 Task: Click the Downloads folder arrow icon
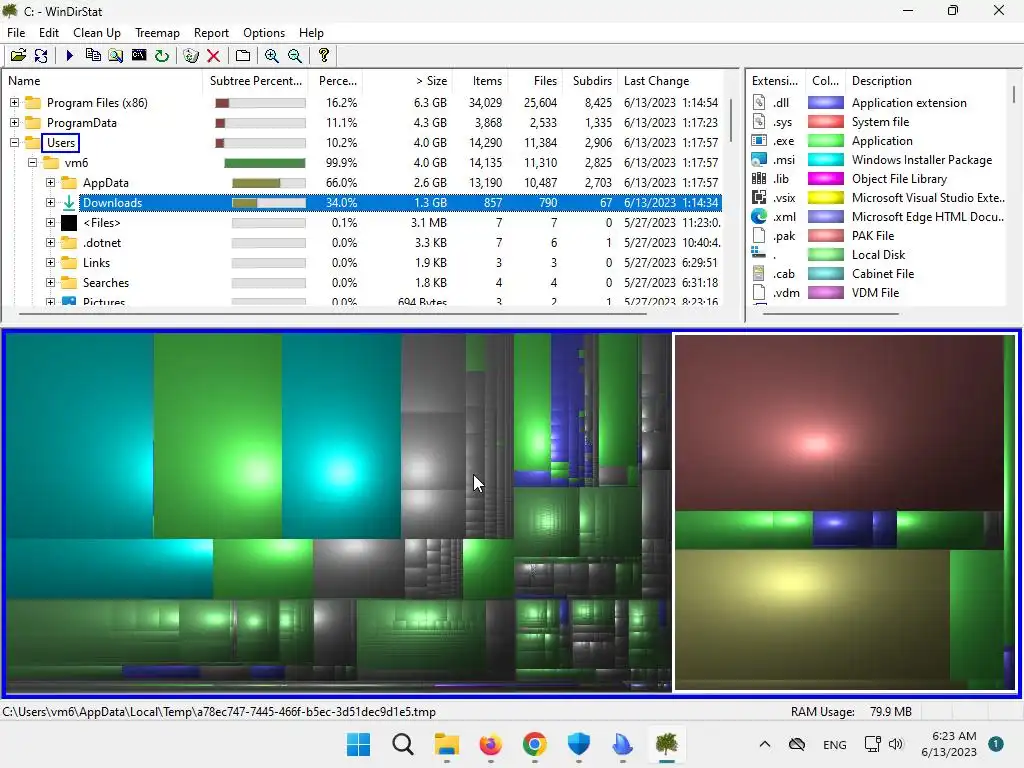69,202
